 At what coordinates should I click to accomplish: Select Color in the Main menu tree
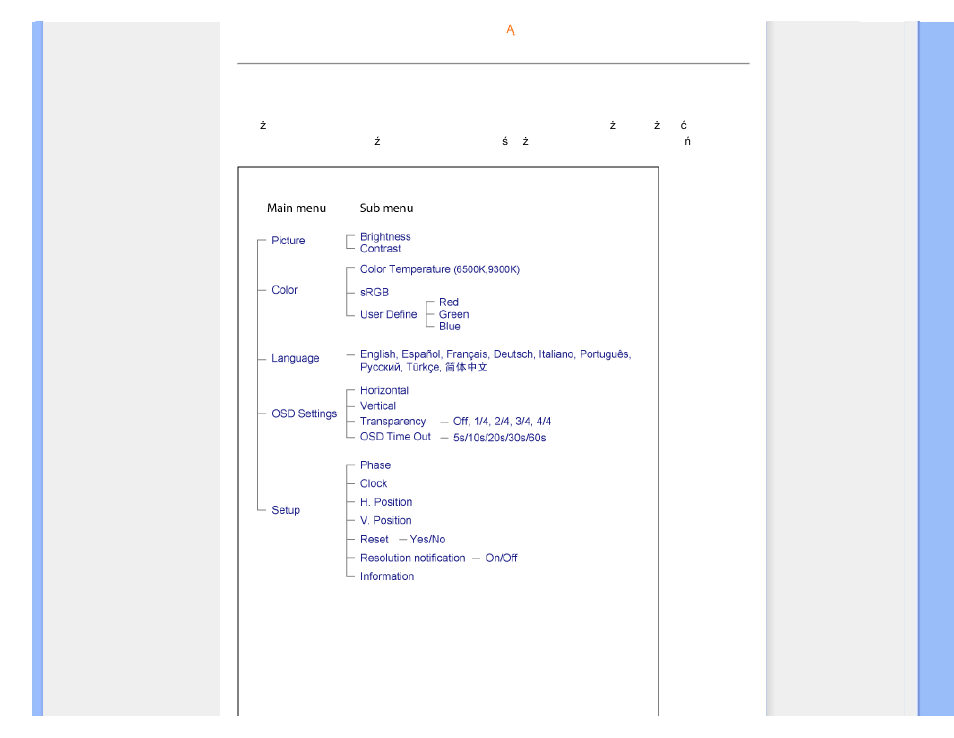click(284, 290)
